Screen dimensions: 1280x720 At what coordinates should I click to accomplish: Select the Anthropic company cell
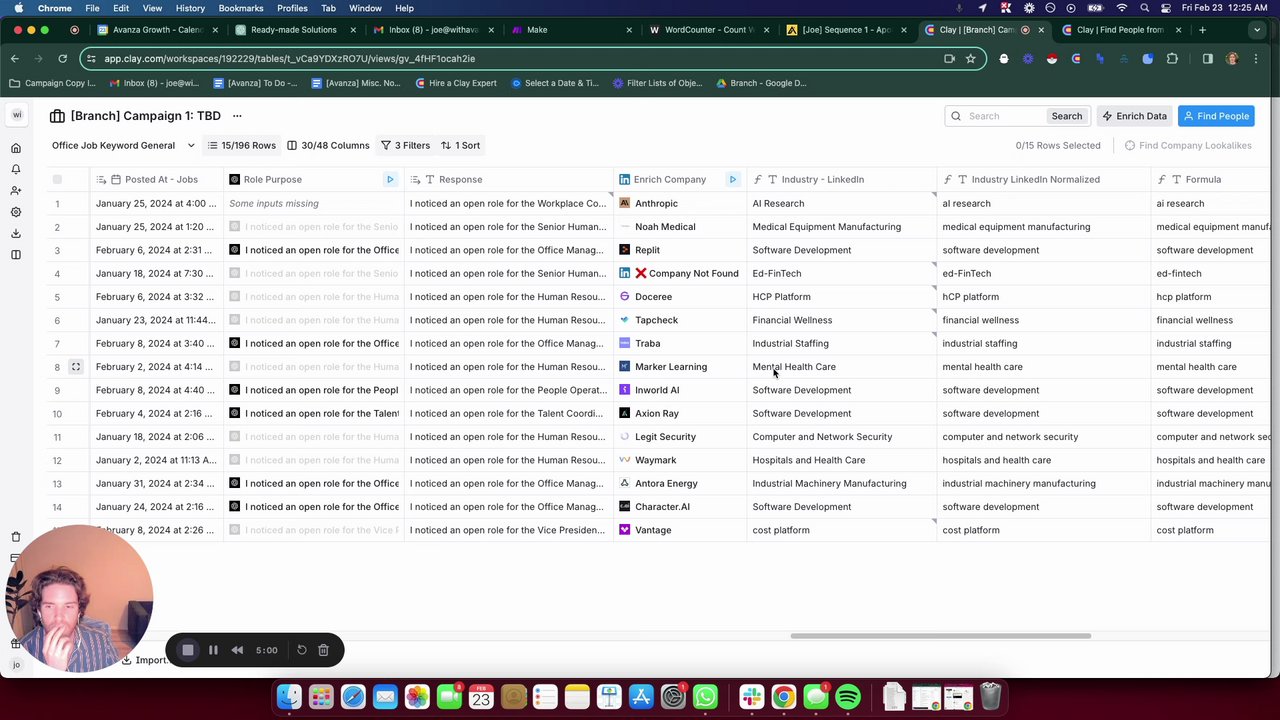tap(680, 203)
